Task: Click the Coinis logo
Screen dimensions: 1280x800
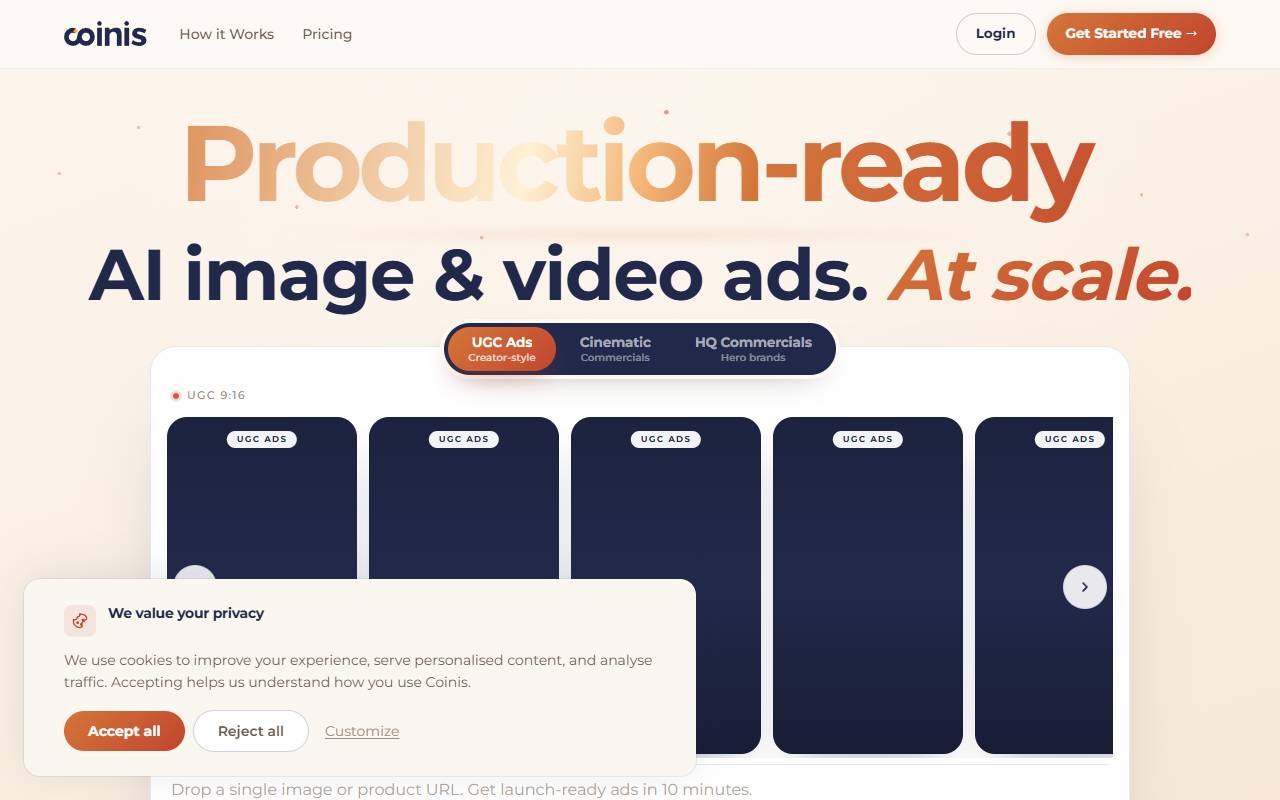Action: point(105,34)
